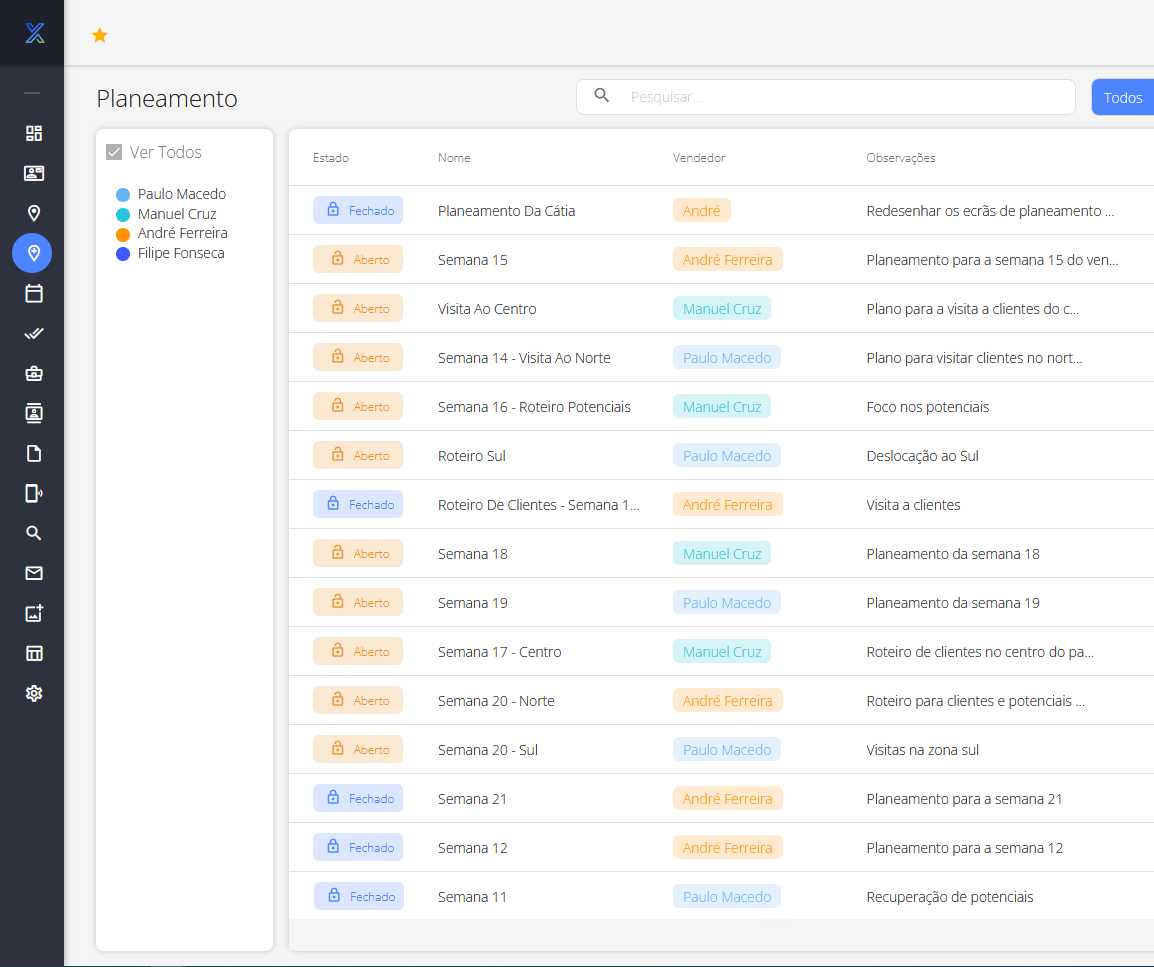Open the briefcase icon in the sidebar
1154x967 pixels.
pos(34,373)
